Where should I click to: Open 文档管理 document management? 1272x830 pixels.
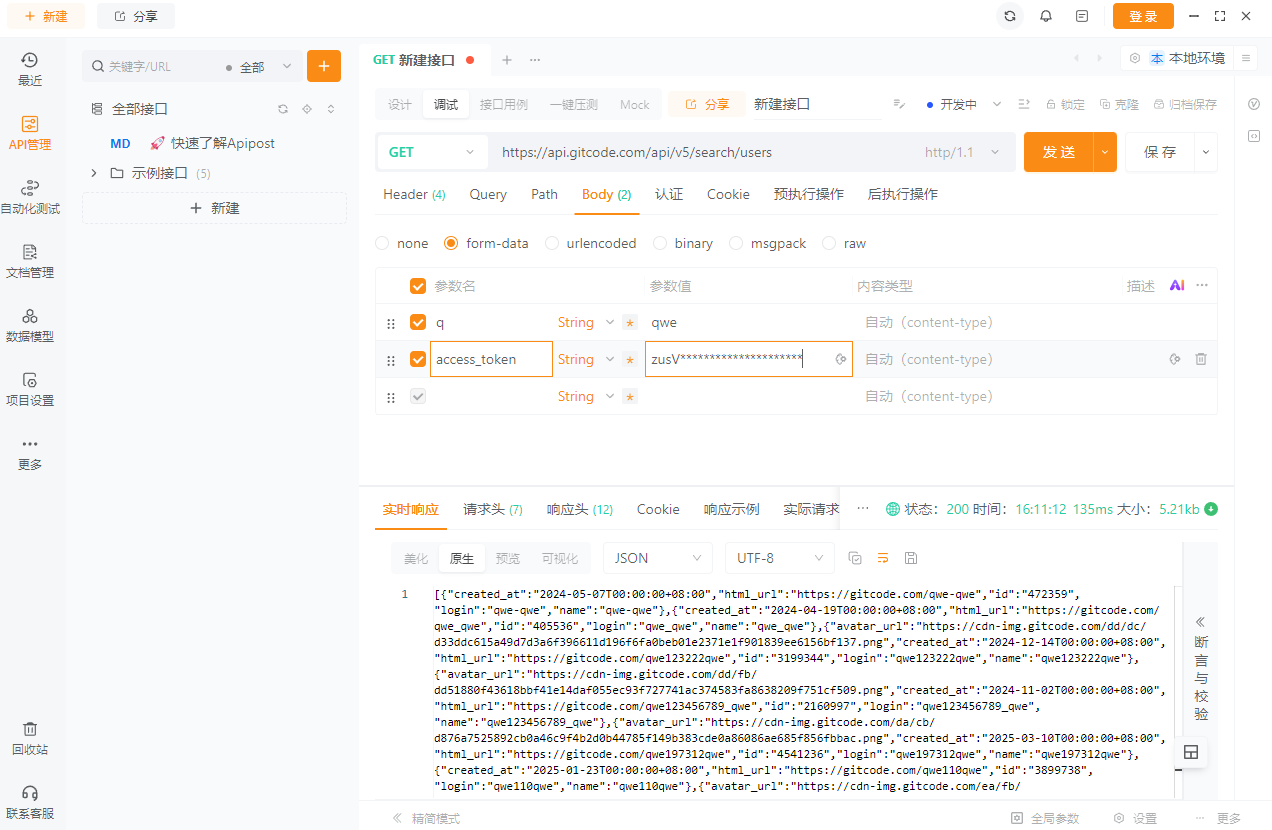pyautogui.click(x=30, y=261)
